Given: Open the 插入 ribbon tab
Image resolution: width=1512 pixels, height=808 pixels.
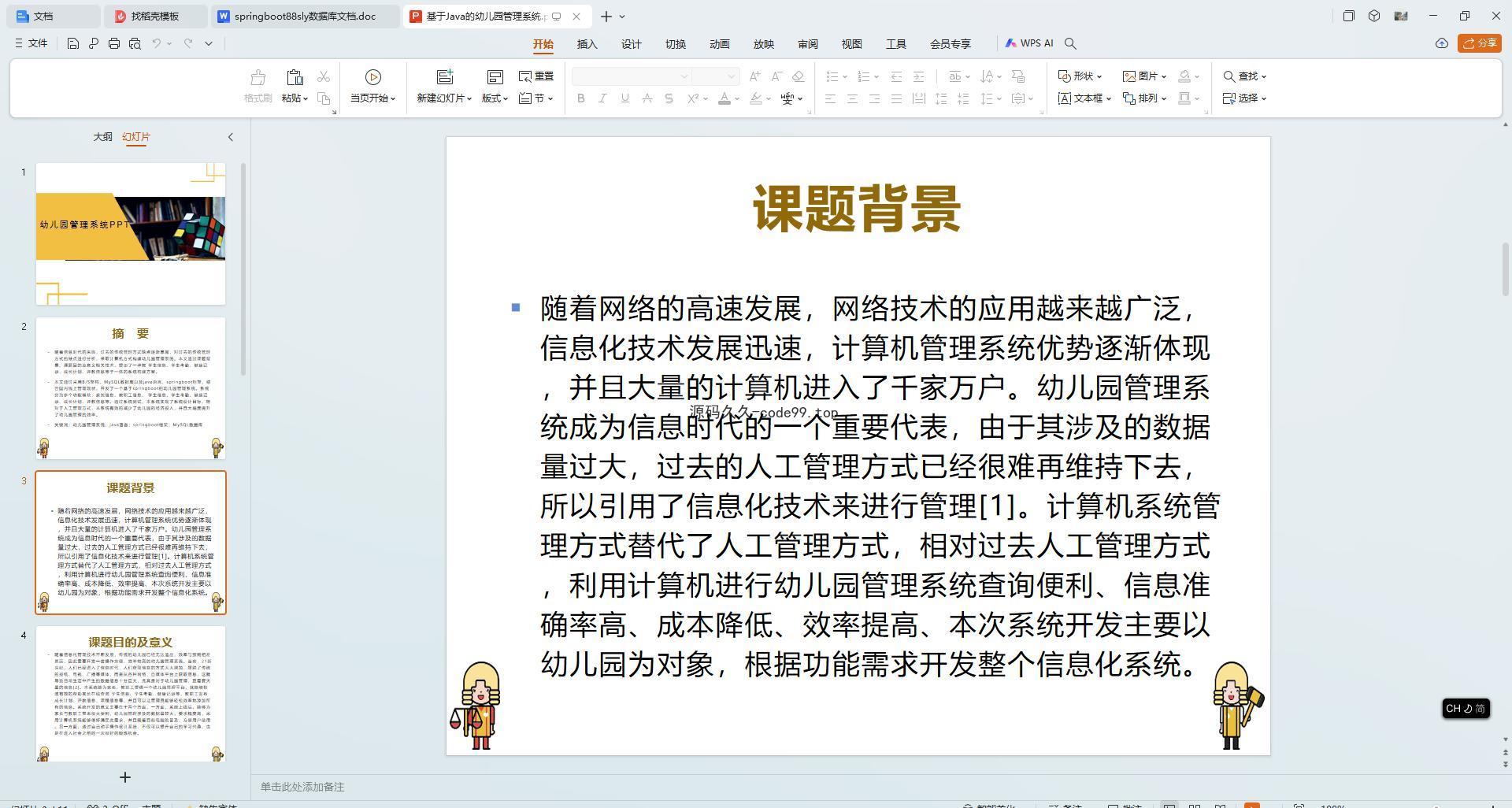Looking at the screenshot, I should (587, 44).
